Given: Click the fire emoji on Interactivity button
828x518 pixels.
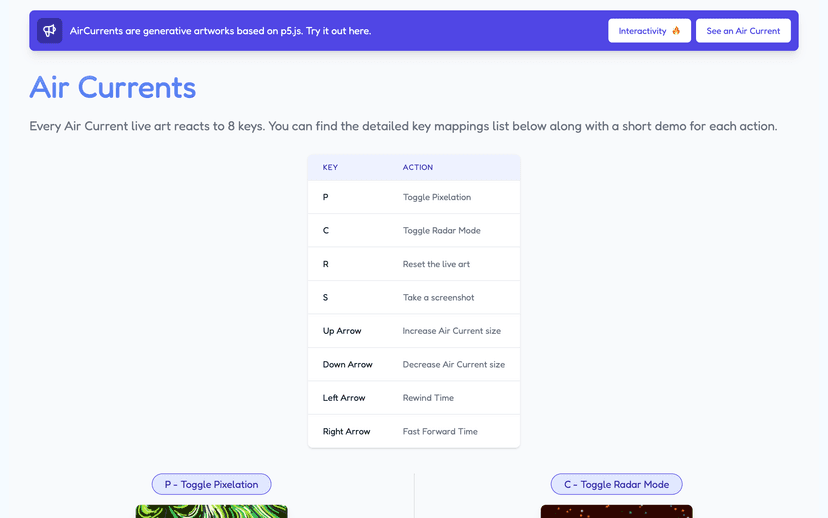Looking at the screenshot, I should pyautogui.click(x=676, y=31).
